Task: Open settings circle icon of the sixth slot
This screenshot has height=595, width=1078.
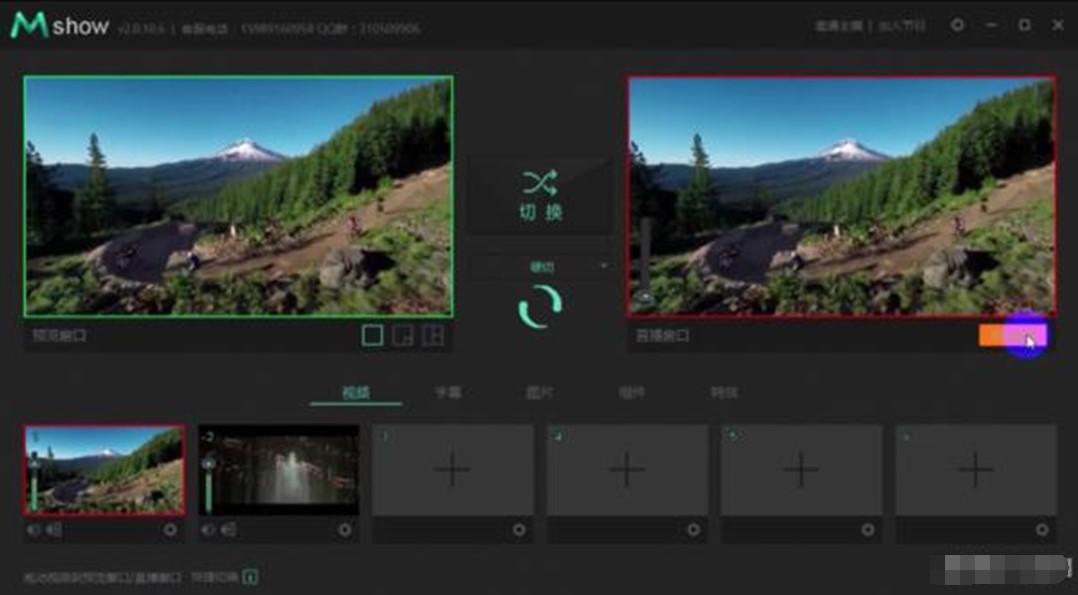Action: pos(1042,530)
